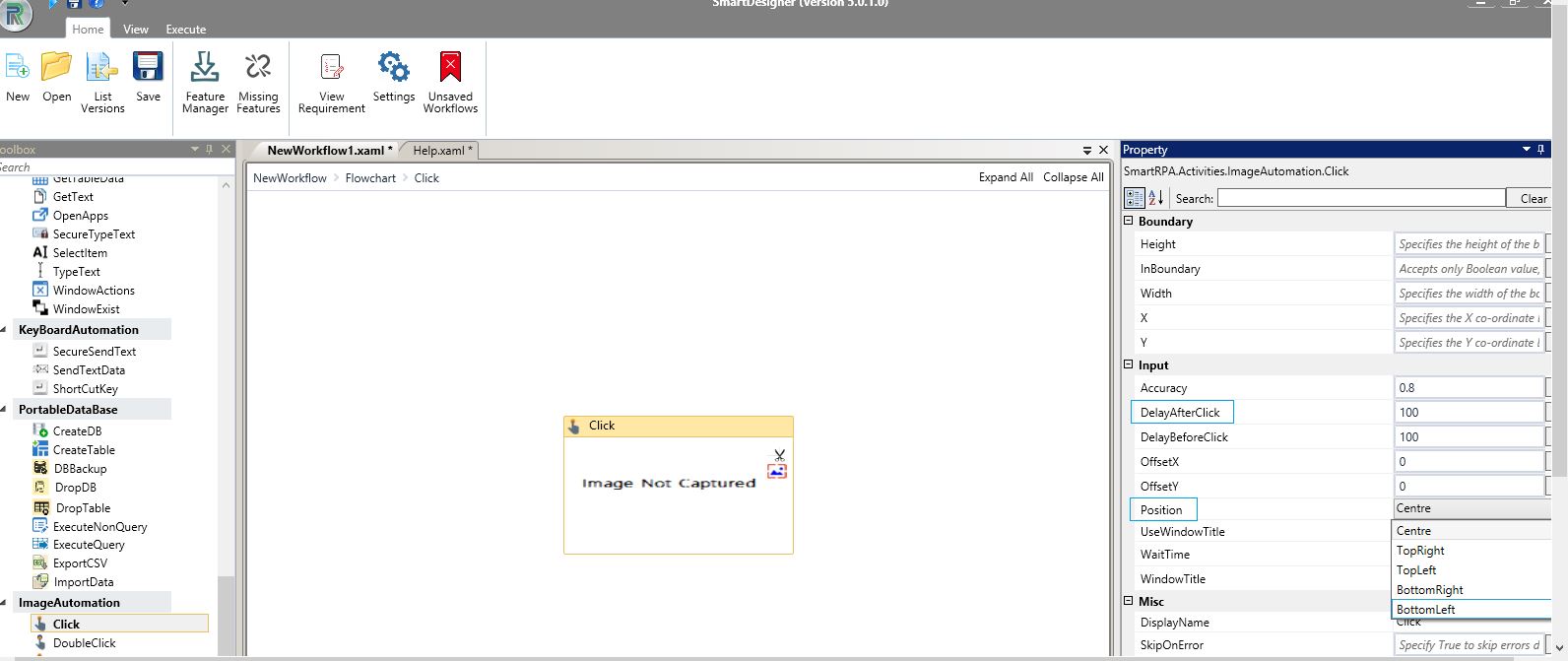Select the SendTextData activity
1568x661 pixels.
click(x=89, y=370)
